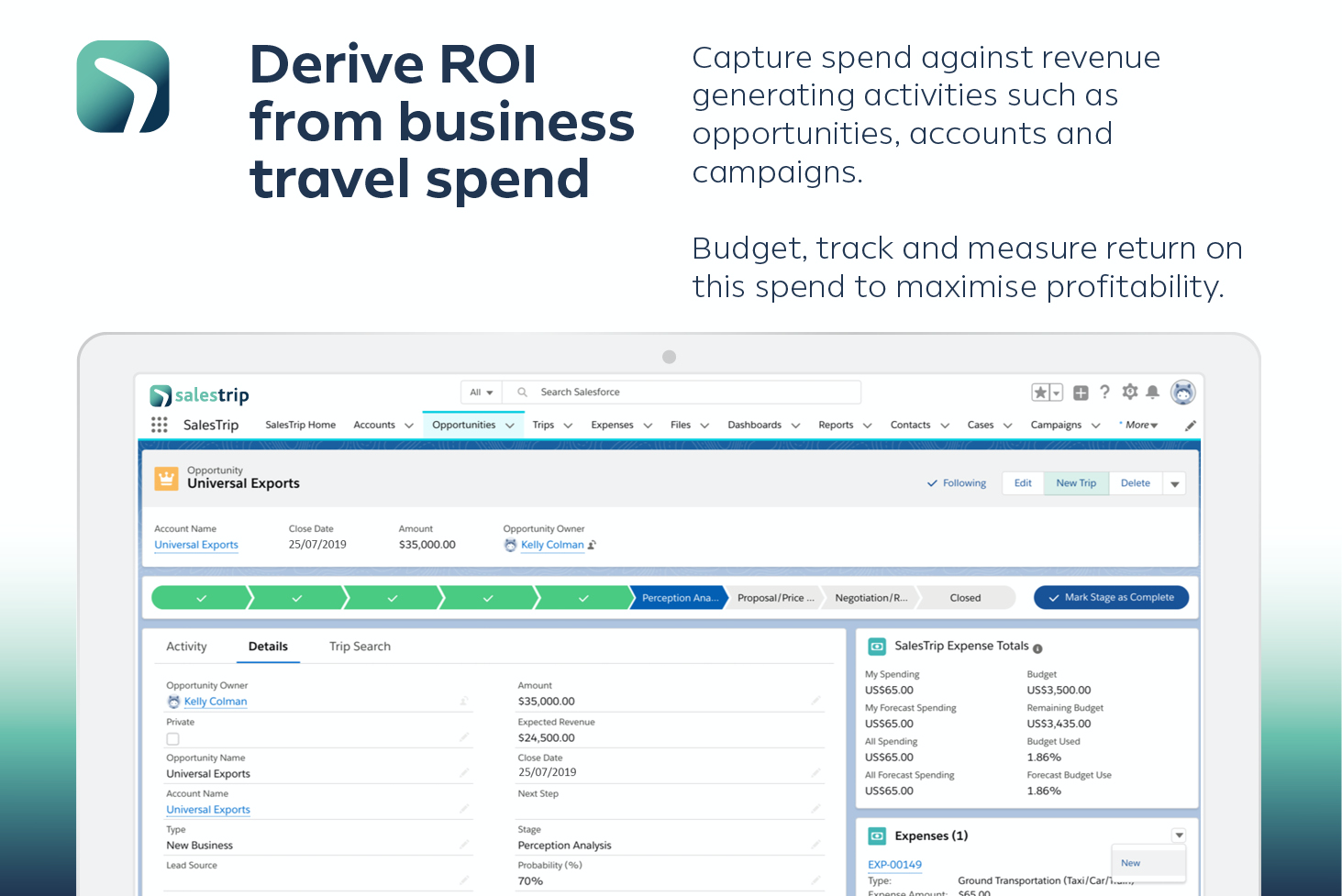The width and height of the screenshot is (1342, 896).
Task: Click the Budget value US$3,500.00
Action: point(1059,691)
